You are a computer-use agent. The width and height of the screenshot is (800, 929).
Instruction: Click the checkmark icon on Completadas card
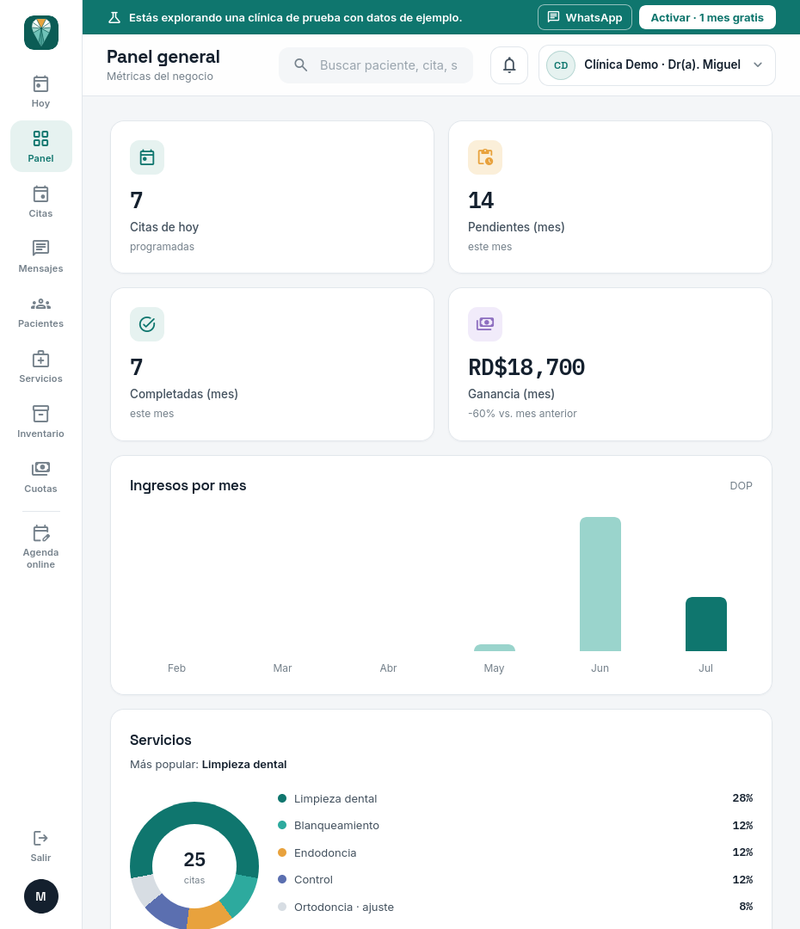[147, 324]
